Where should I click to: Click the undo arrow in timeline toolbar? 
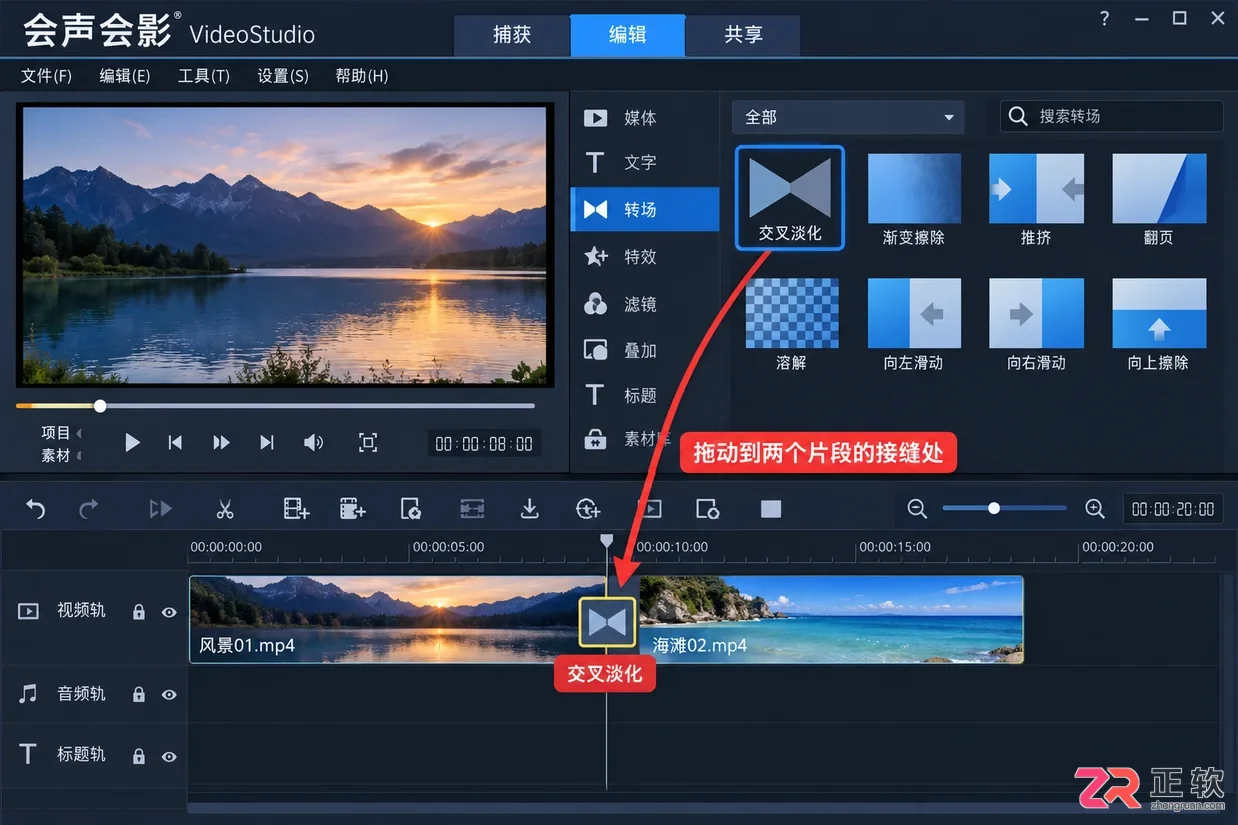pyautogui.click(x=36, y=509)
